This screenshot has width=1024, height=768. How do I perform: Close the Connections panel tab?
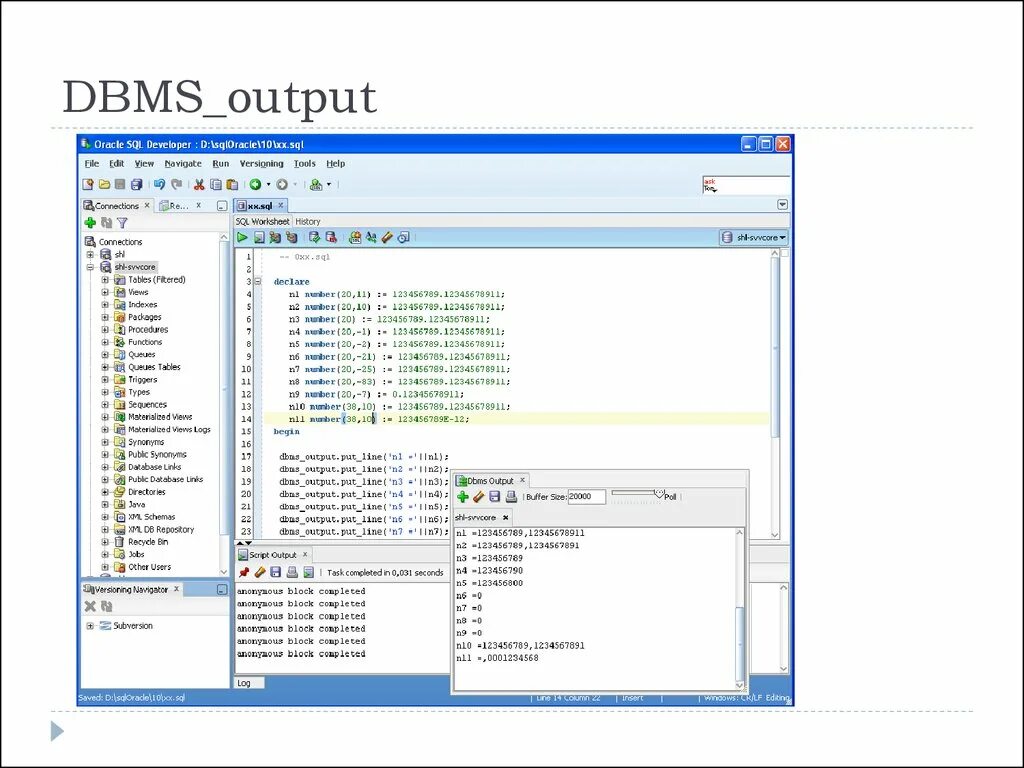[x=147, y=206]
